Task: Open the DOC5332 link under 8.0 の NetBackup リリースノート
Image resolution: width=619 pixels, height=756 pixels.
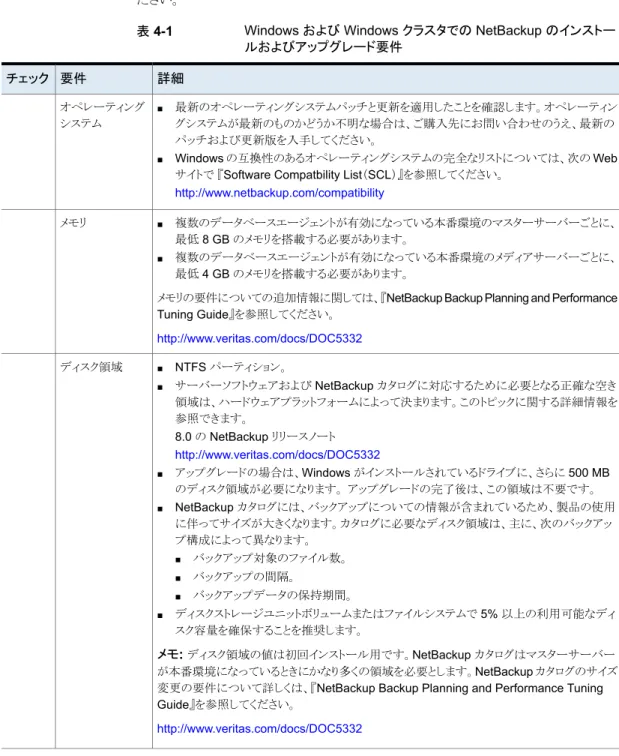Action: 277,455
